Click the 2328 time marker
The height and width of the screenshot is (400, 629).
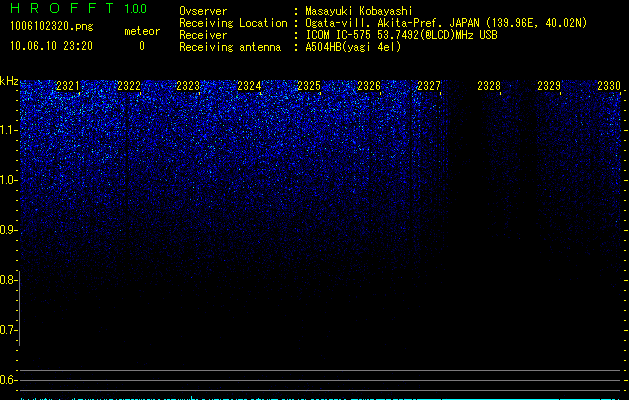[489, 86]
